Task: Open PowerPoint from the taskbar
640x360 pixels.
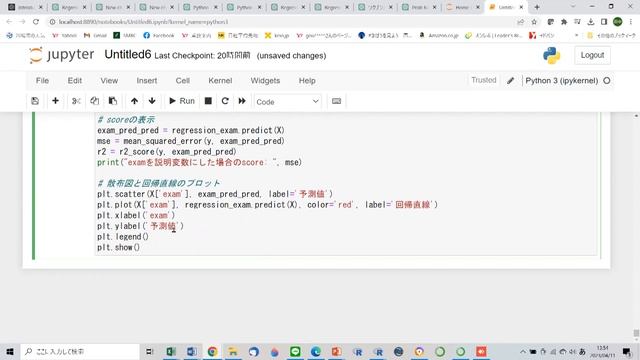Action: point(337,351)
